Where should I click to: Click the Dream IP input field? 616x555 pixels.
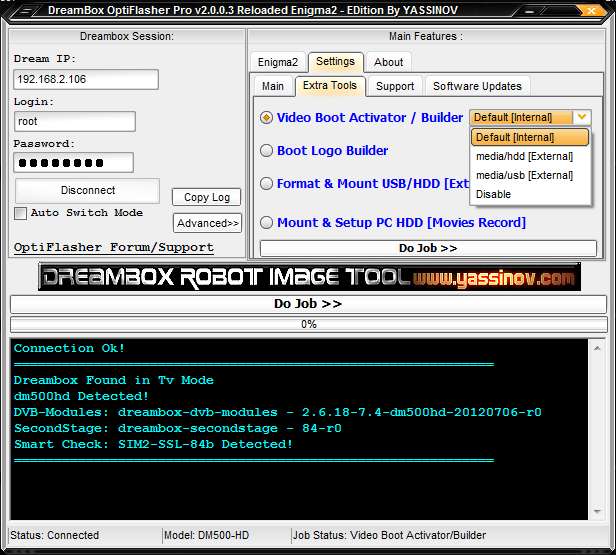(86, 79)
